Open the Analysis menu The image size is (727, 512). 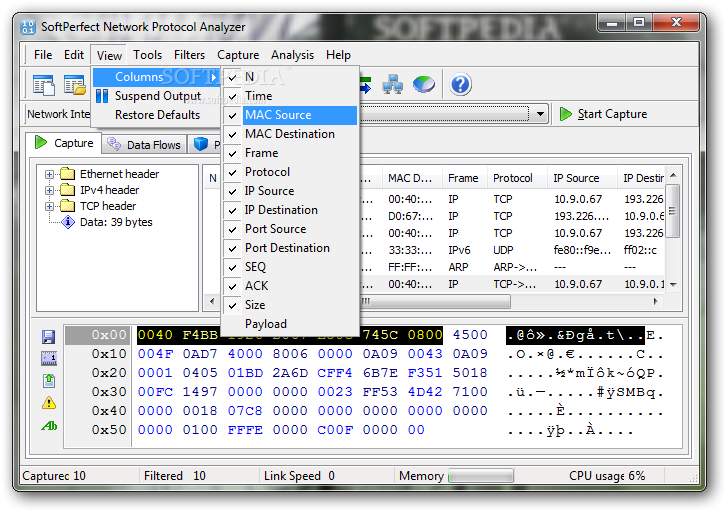coord(292,55)
